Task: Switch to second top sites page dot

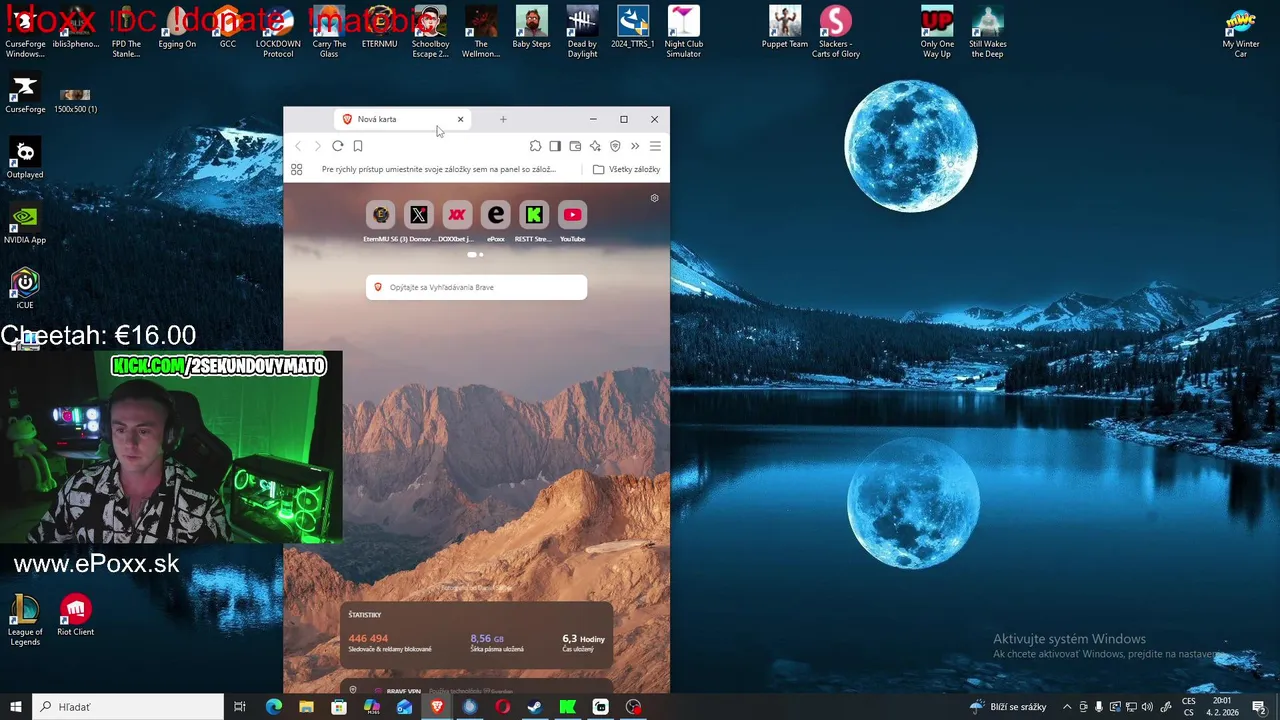Action: [x=481, y=254]
